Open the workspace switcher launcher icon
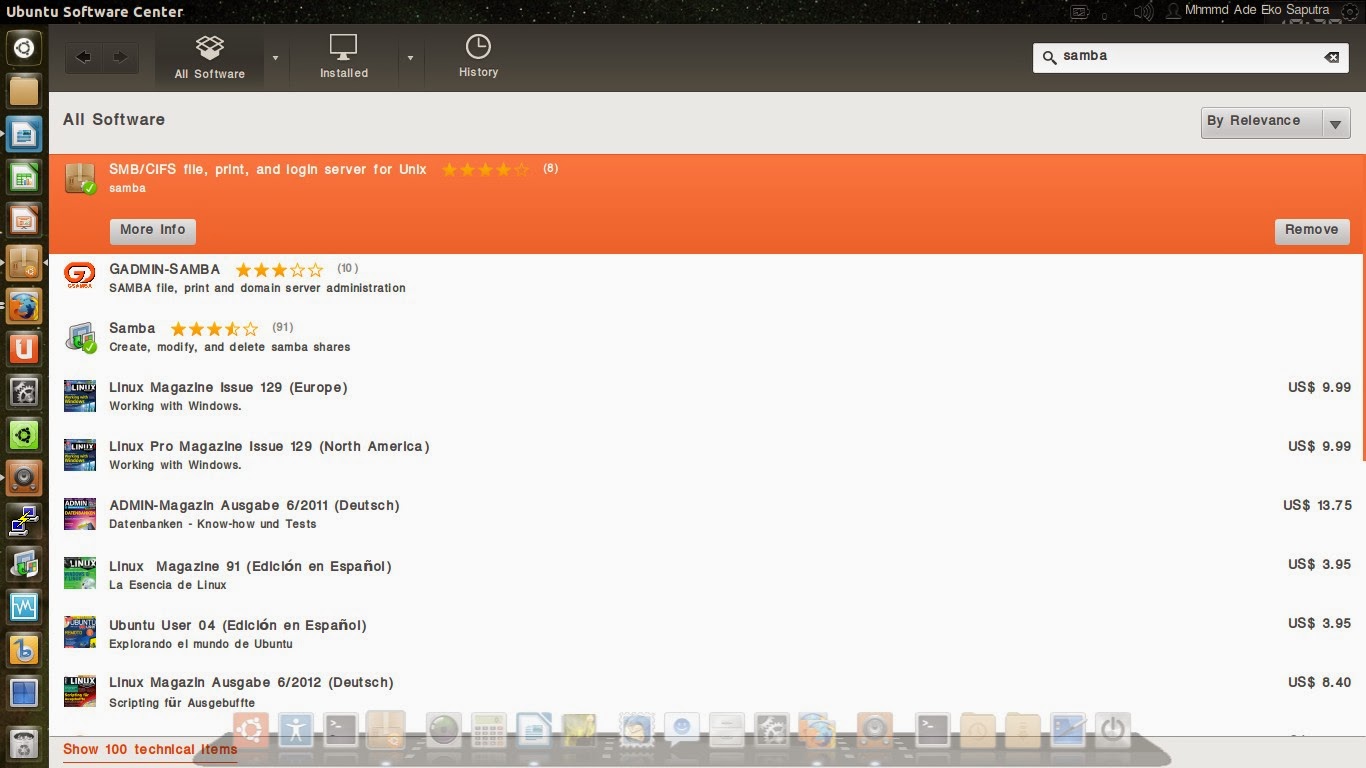Screen dimensions: 1366x768 (24, 692)
